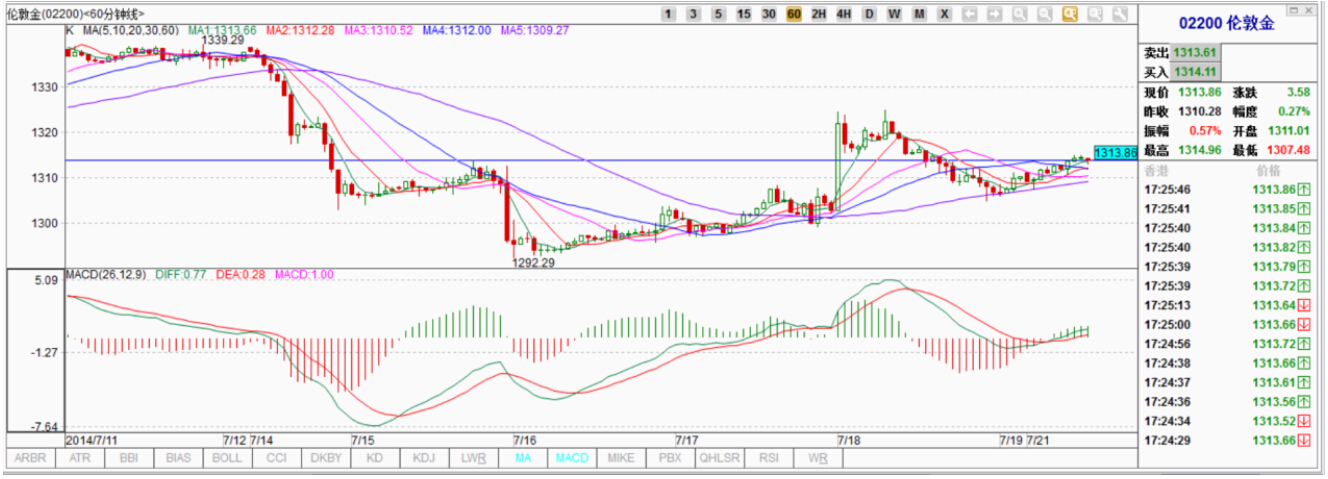Open the MACD indicator tab
Screen dimensions: 1328x479
(x=572, y=458)
